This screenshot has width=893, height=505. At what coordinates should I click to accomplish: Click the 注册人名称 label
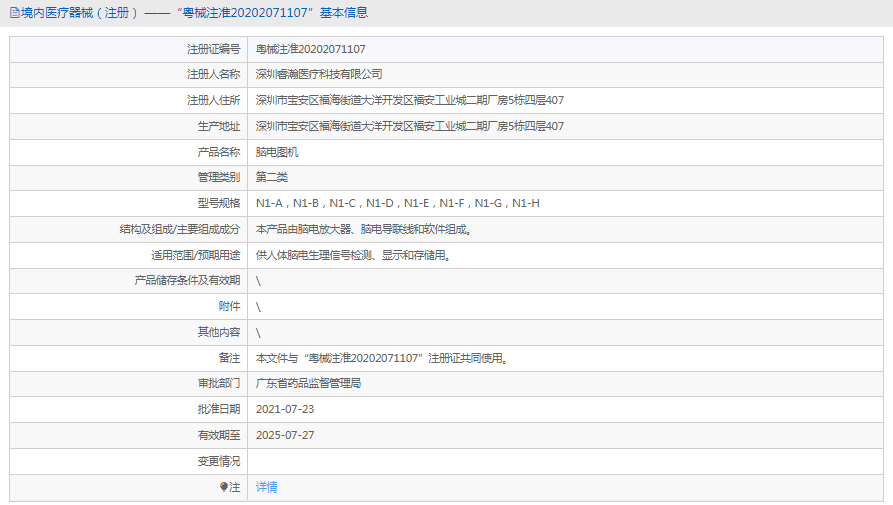pos(214,75)
